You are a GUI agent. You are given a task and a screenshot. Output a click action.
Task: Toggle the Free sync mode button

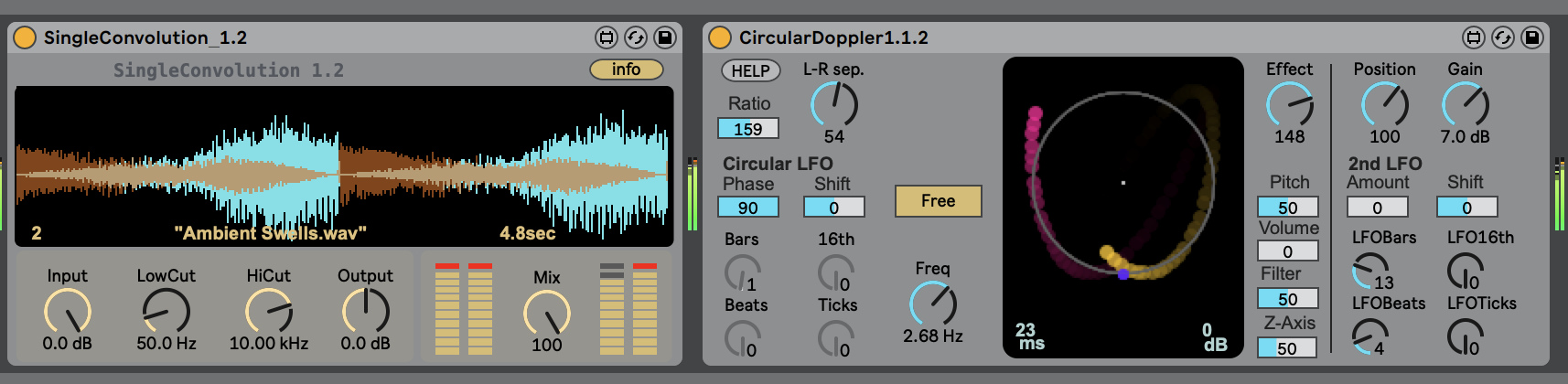click(938, 201)
